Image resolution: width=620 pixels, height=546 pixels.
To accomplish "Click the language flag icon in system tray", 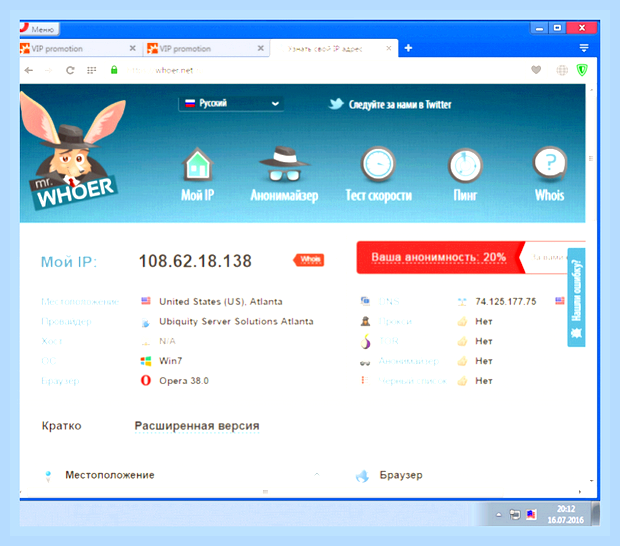I will coord(531,514).
